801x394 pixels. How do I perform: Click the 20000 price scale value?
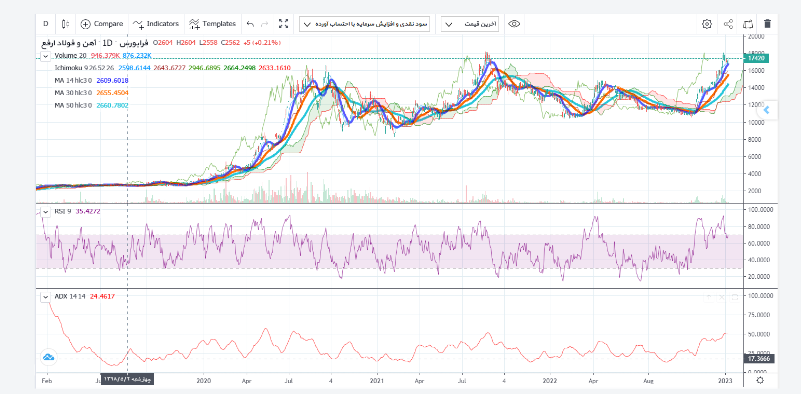click(756, 37)
